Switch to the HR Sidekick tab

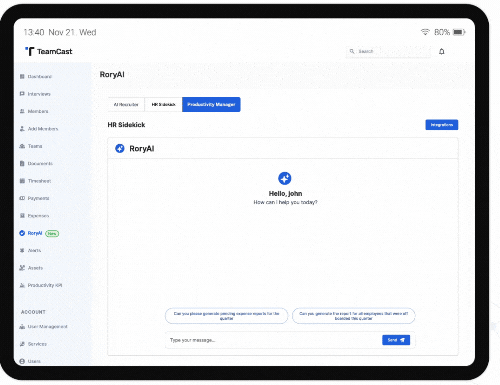pyautogui.click(x=163, y=105)
